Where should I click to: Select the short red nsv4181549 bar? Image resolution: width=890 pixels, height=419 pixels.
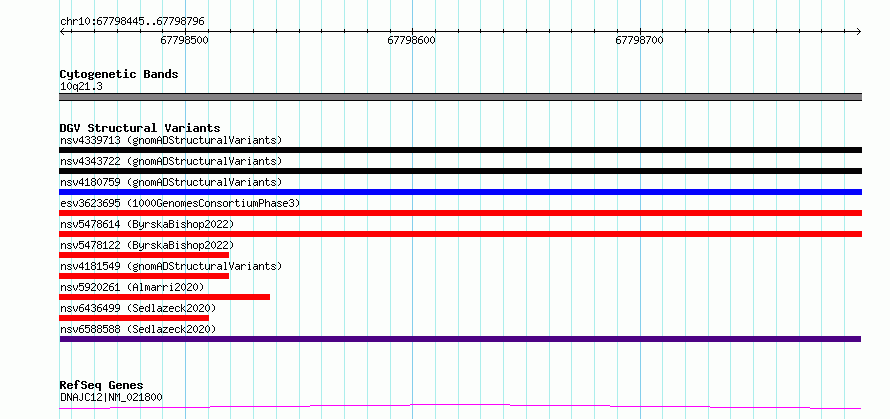[x=144, y=276]
